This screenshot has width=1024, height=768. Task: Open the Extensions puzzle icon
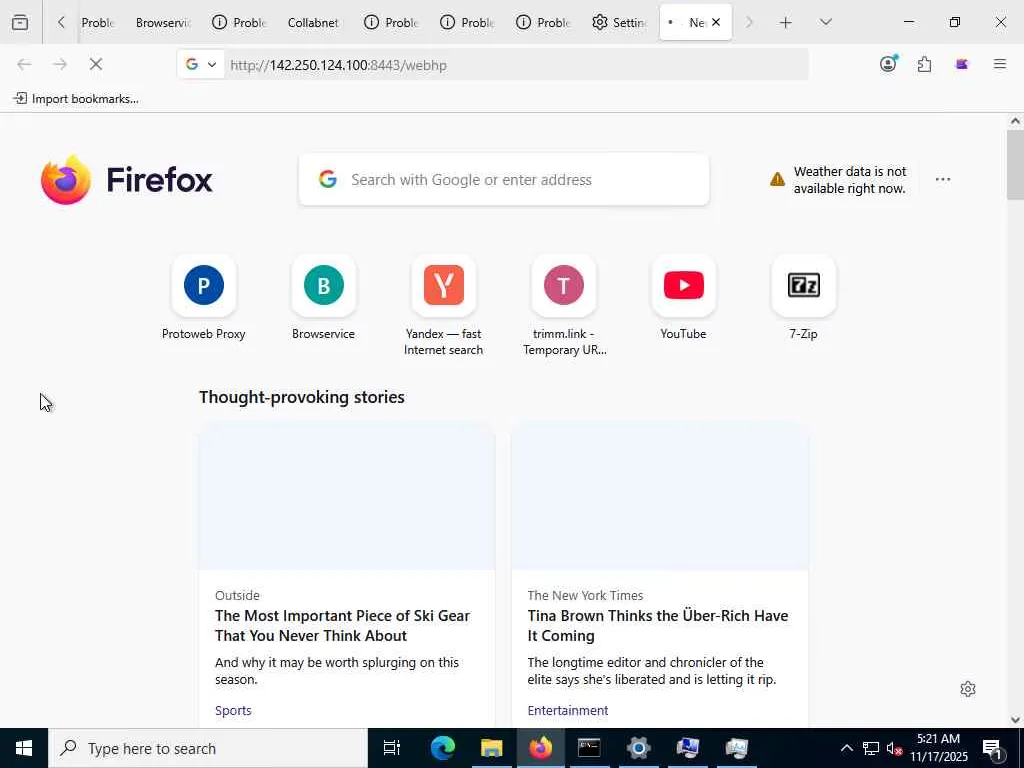[x=924, y=64]
